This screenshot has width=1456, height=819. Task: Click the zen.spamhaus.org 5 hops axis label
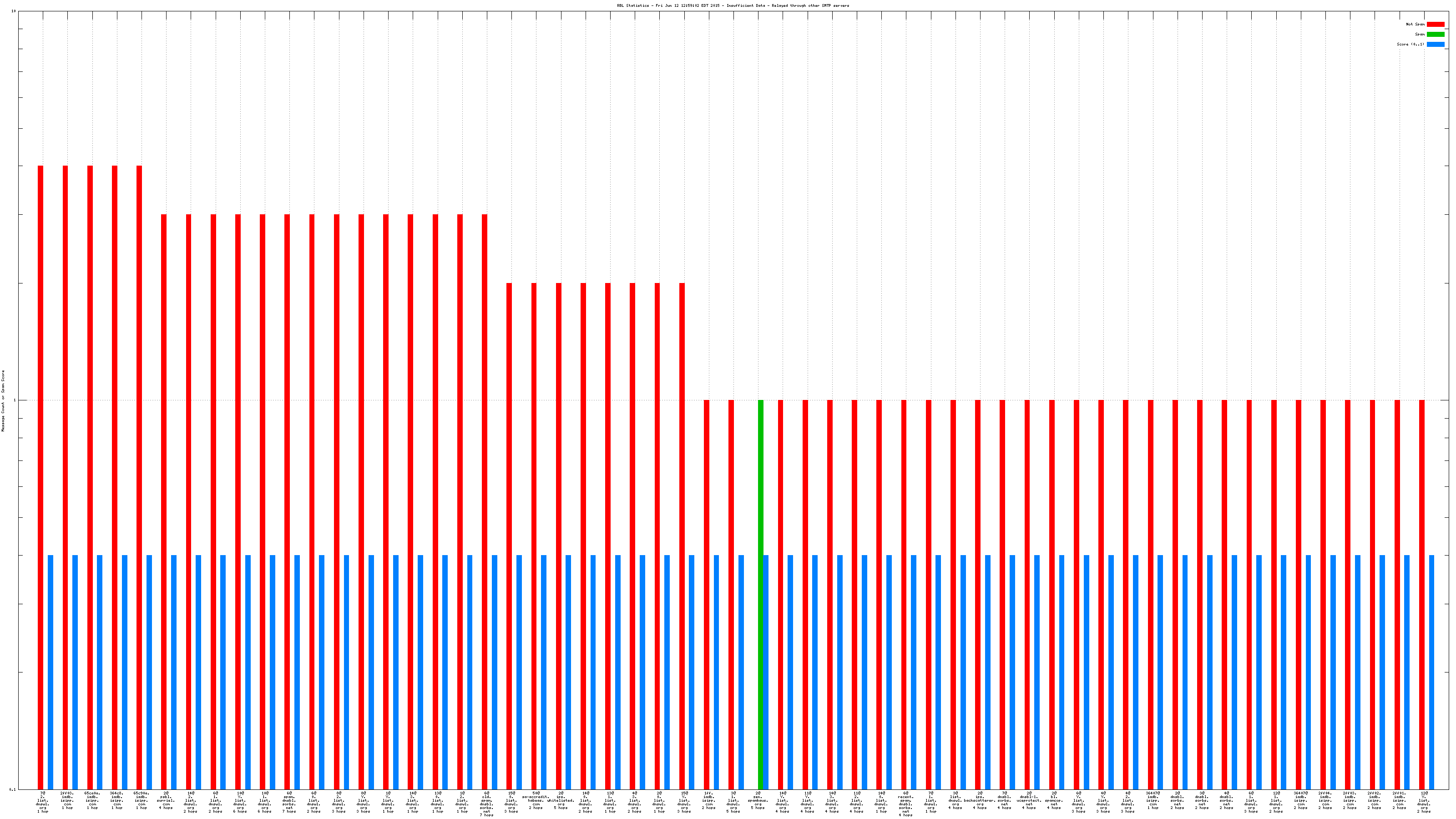[758, 800]
